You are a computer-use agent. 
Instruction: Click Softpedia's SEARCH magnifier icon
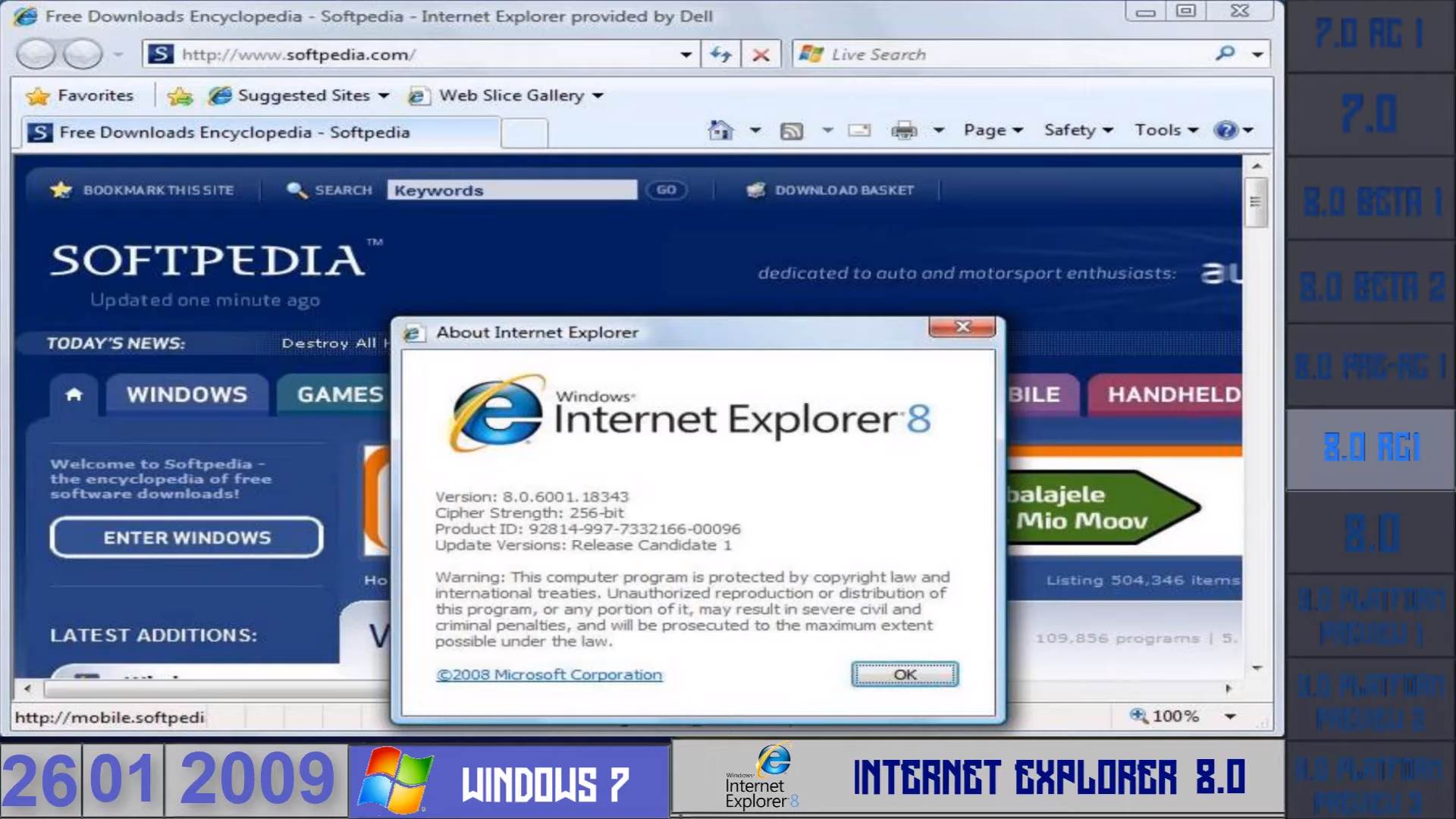(x=295, y=190)
